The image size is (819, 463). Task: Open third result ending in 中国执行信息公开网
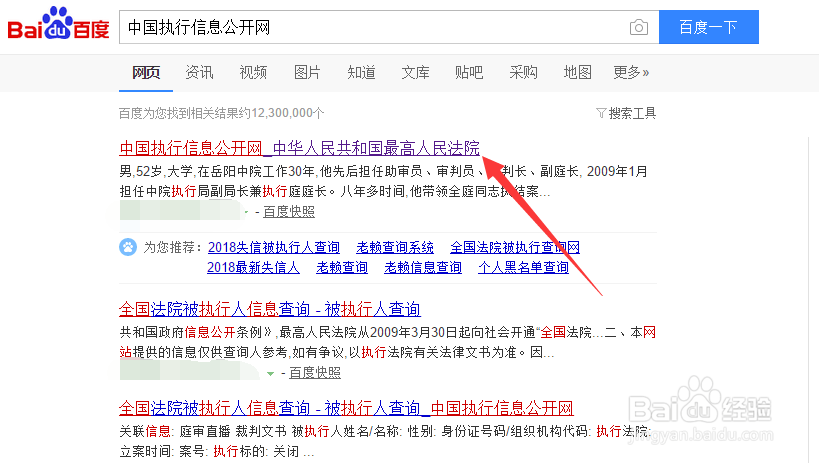(346, 408)
